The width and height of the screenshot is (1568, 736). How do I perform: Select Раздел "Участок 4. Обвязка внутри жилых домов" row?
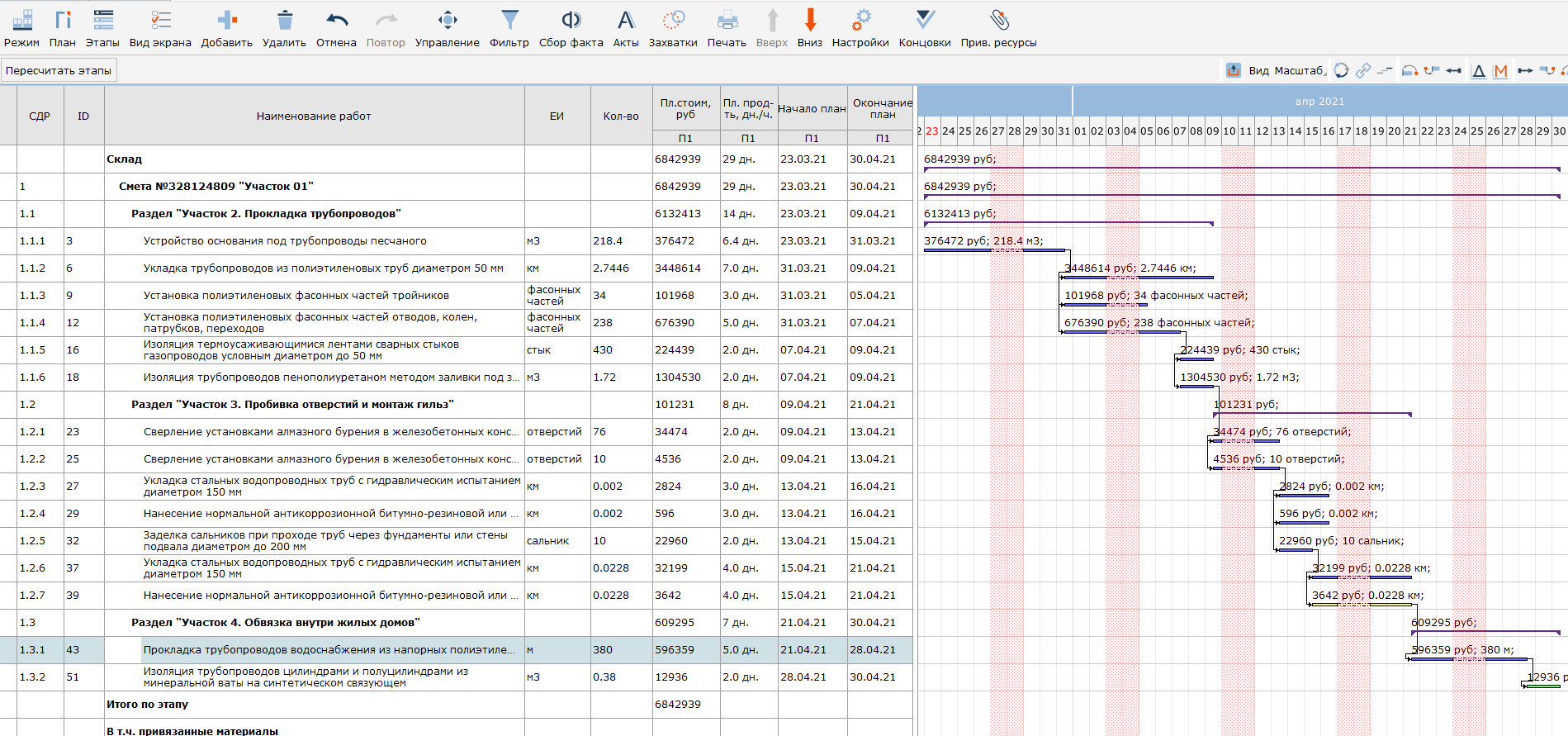click(x=456, y=623)
